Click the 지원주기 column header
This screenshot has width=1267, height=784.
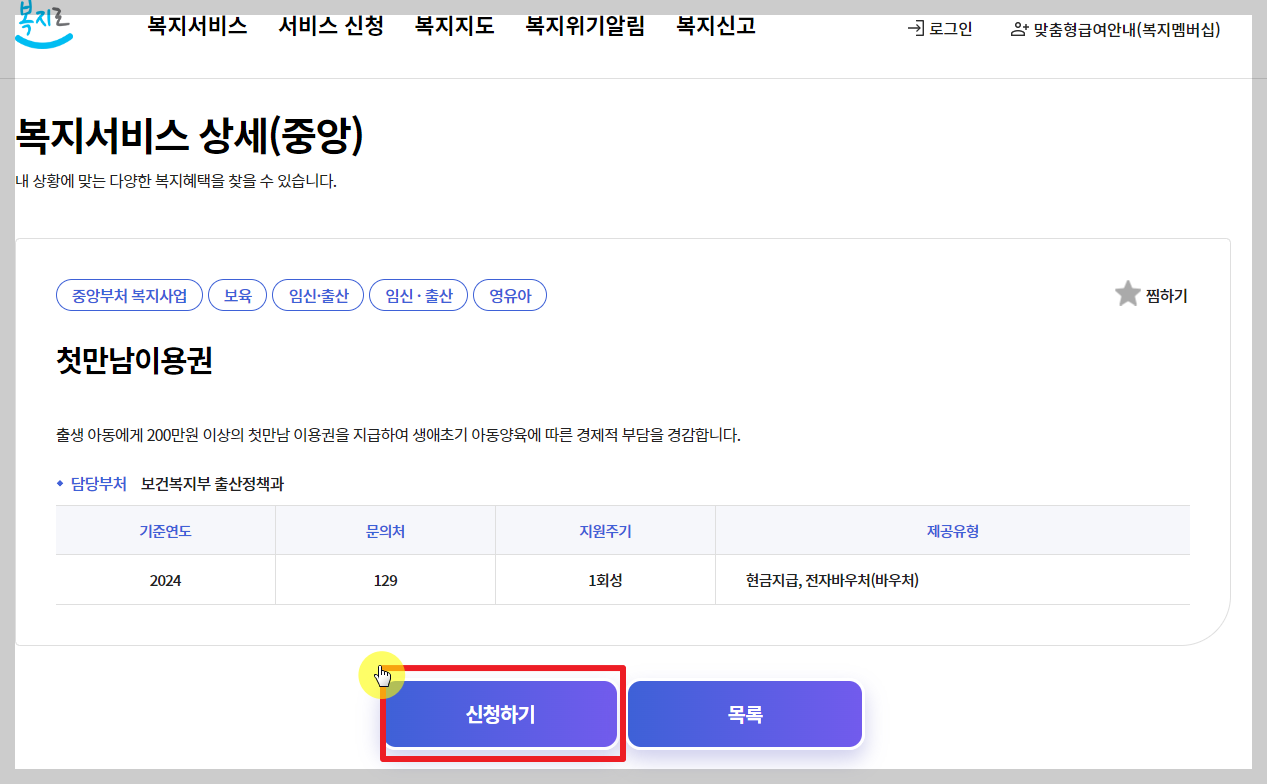pyautogui.click(x=605, y=531)
